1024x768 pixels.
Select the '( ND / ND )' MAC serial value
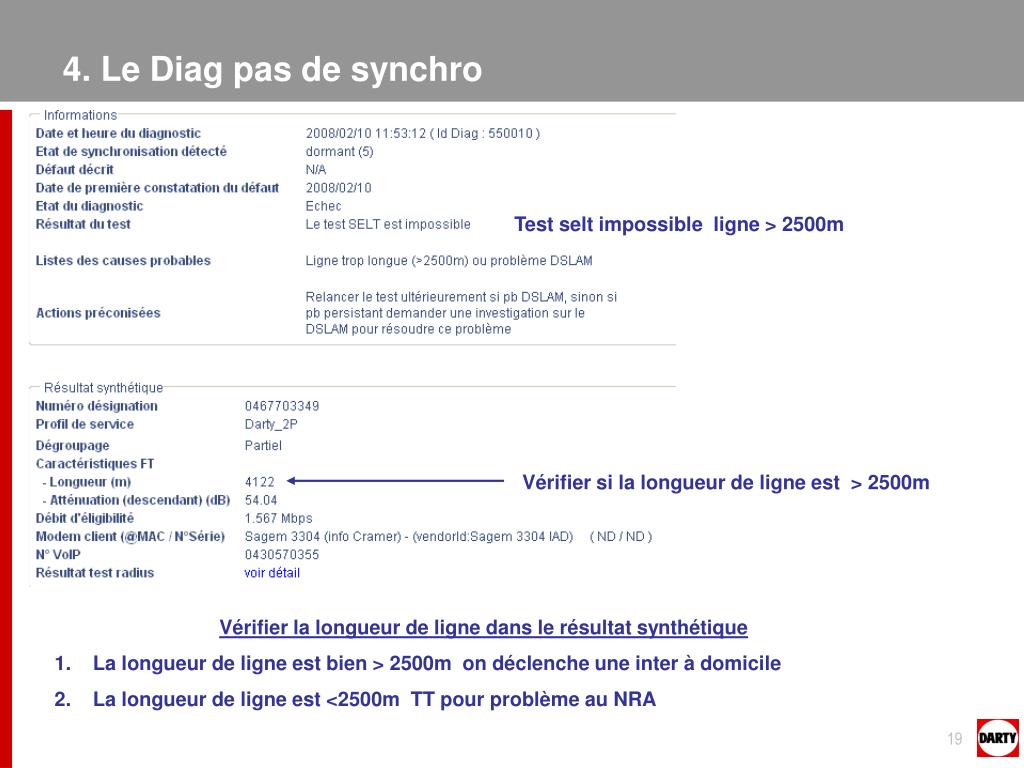click(621, 537)
